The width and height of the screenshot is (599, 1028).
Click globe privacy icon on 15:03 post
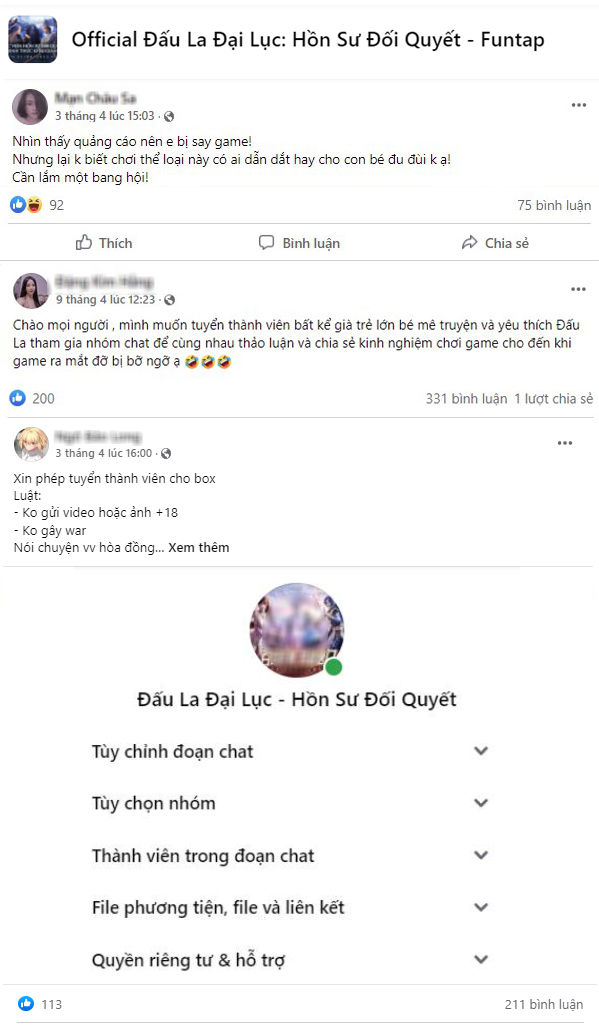pos(169,116)
